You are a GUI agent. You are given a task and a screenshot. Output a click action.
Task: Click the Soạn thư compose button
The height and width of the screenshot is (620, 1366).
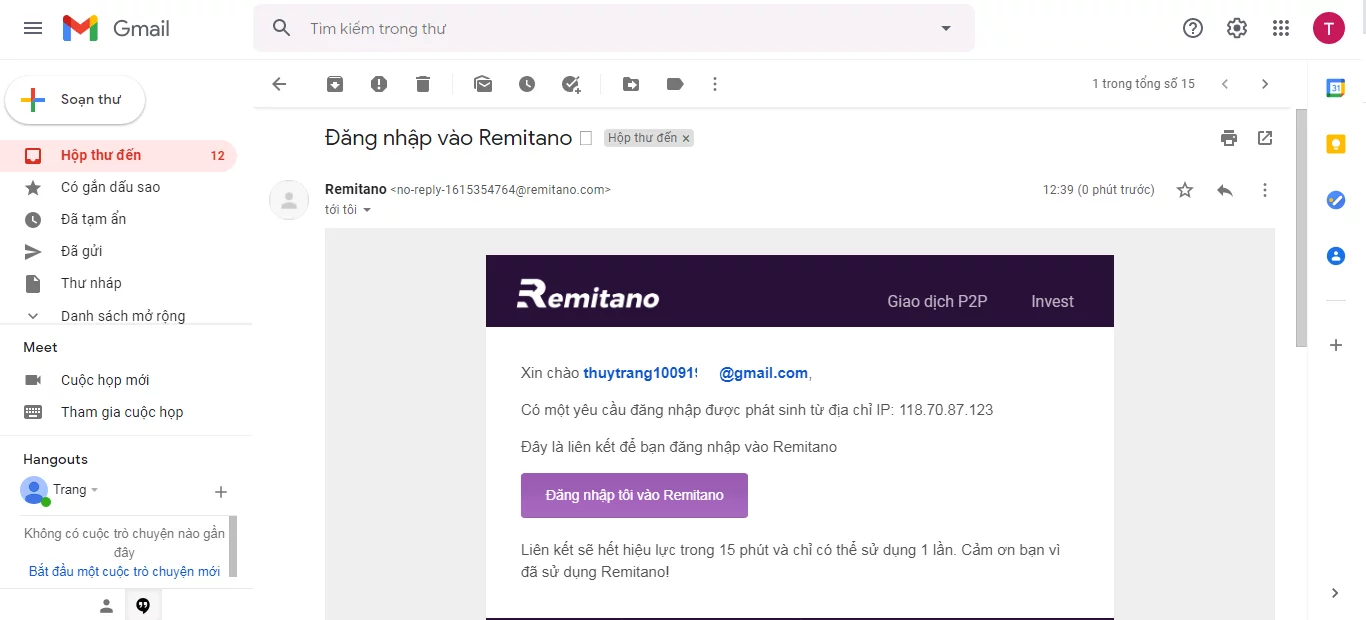click(75, 100)
